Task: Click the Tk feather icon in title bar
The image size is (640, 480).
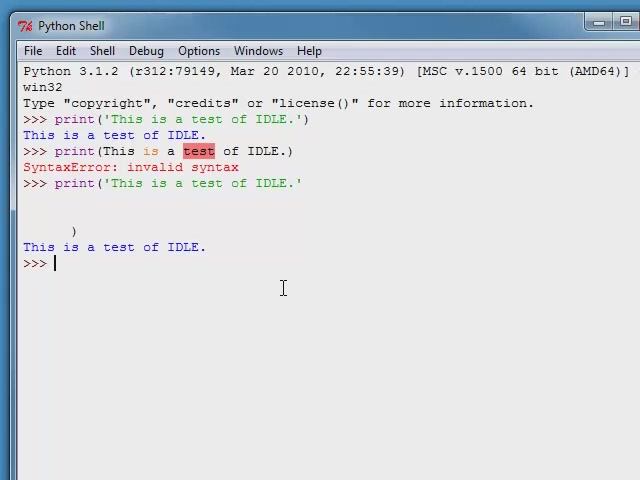Action: 25,26
